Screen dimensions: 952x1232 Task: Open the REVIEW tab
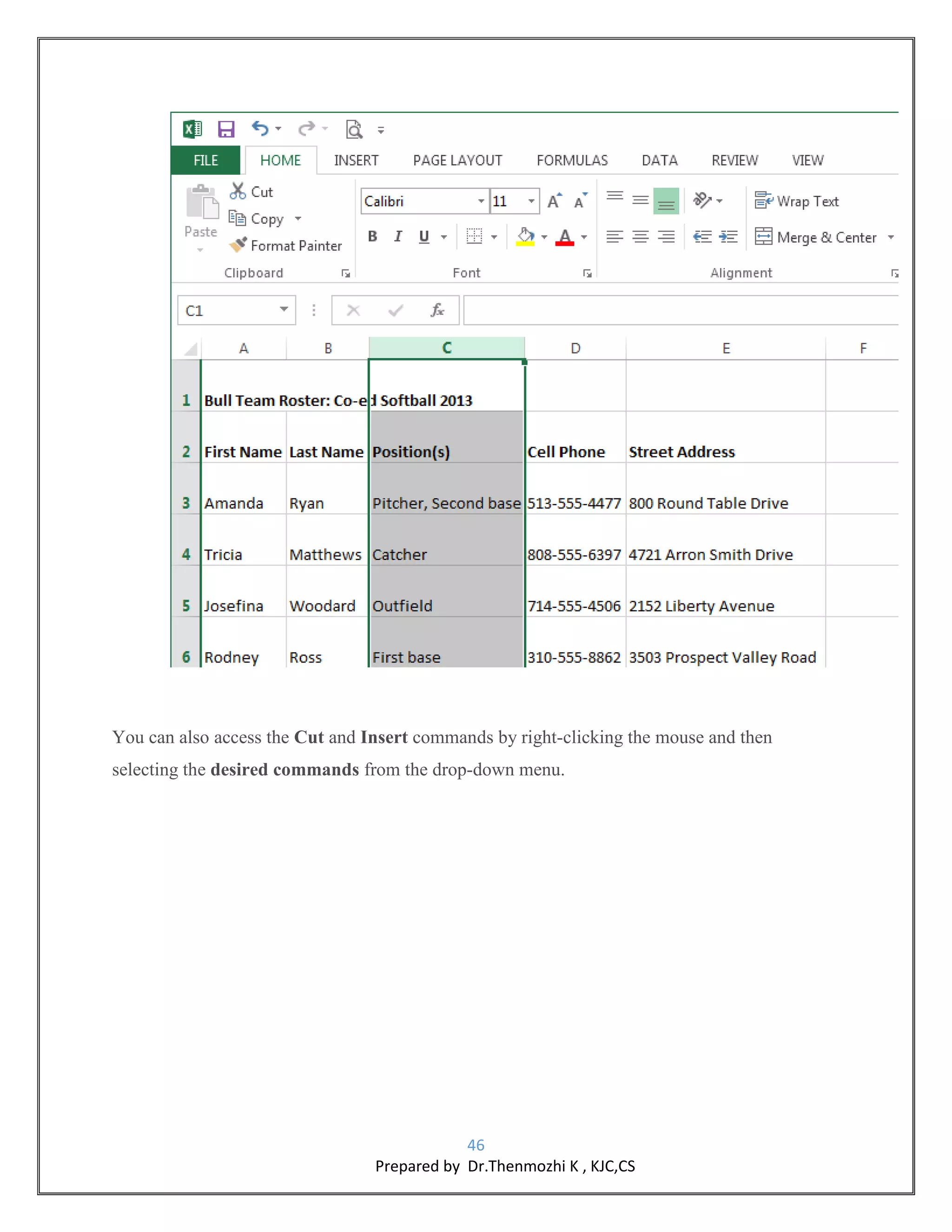(734, 160)
